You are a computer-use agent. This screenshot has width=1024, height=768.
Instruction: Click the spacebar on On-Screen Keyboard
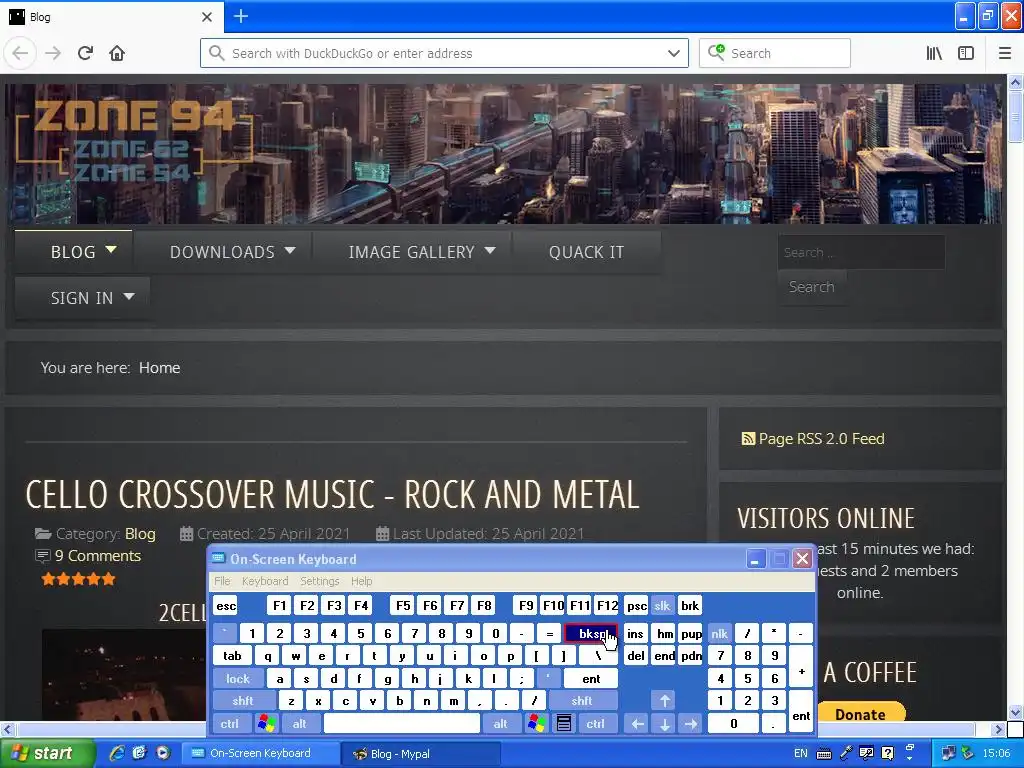(x=402, y=724)
